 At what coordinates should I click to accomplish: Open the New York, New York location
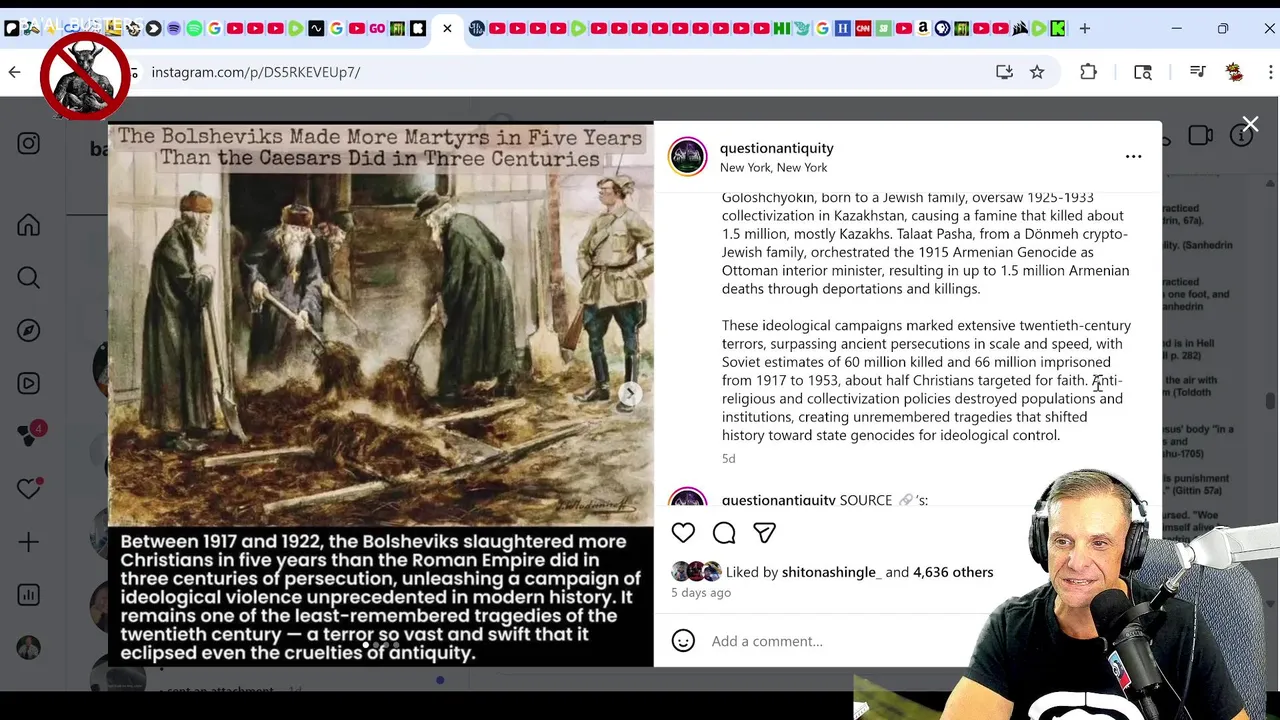773,167
